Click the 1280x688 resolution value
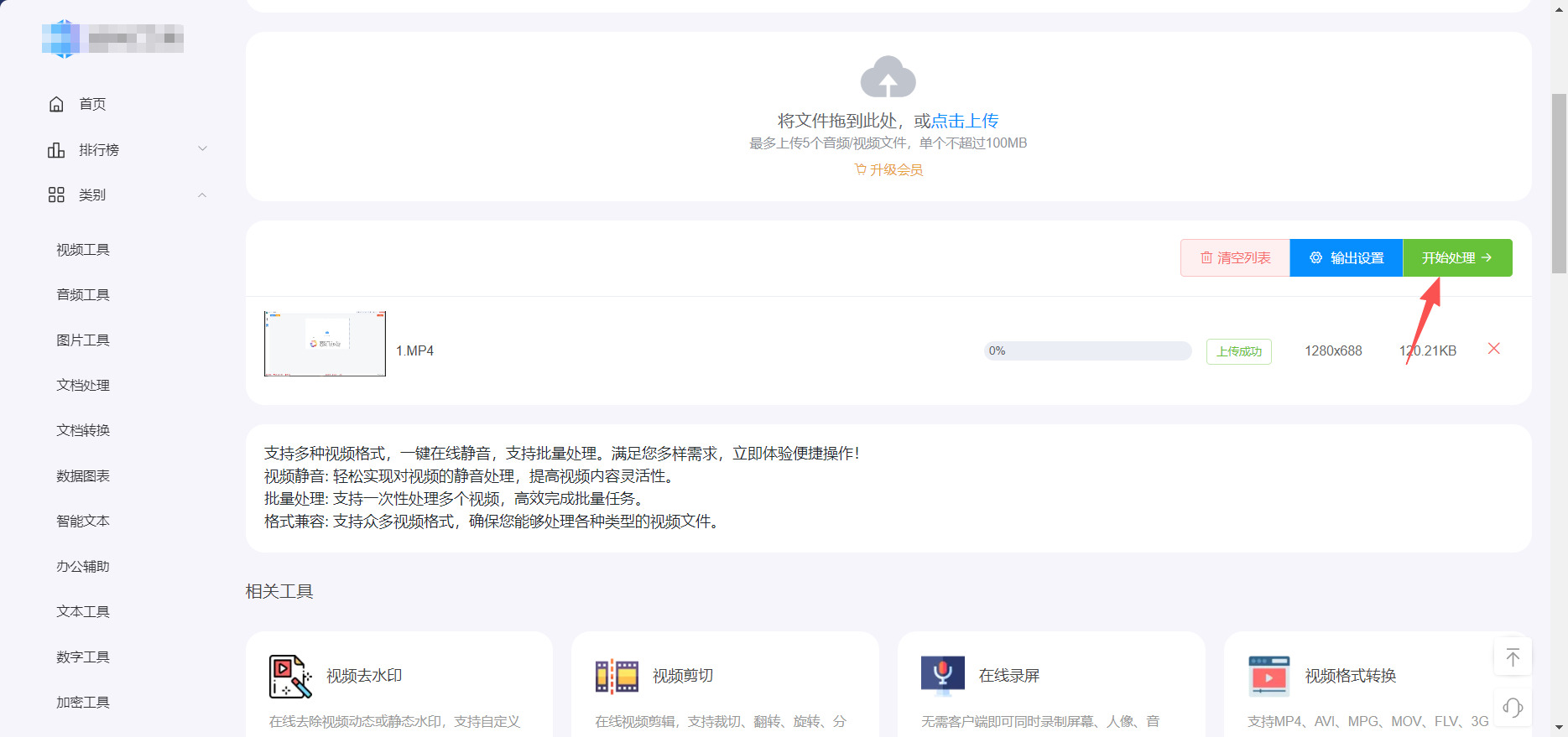 point(1333,350)
